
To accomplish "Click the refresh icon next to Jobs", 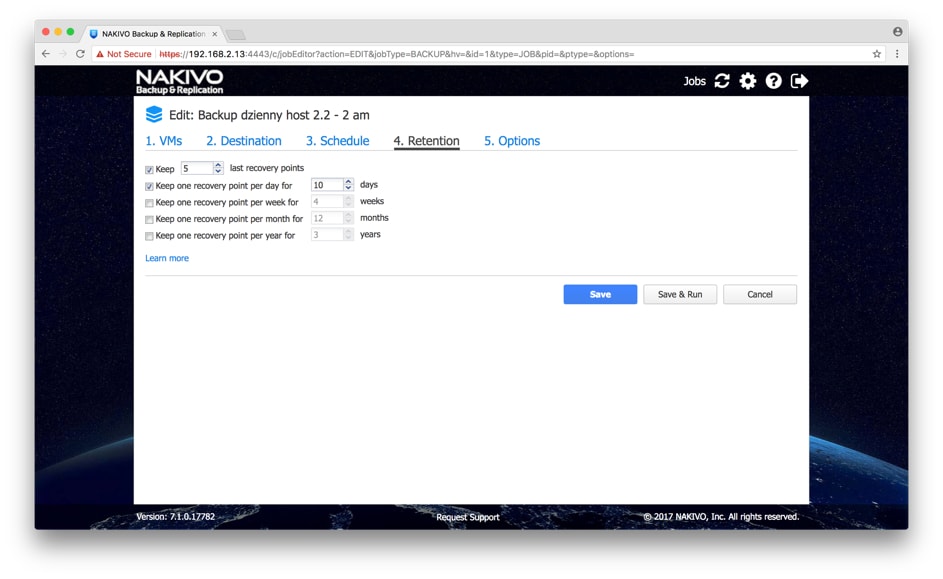I will click(x=722, y=81).
